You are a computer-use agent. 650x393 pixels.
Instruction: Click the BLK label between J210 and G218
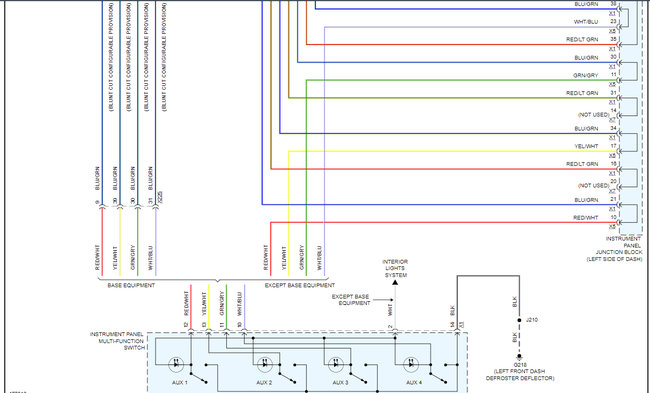(x=514, y=337)
